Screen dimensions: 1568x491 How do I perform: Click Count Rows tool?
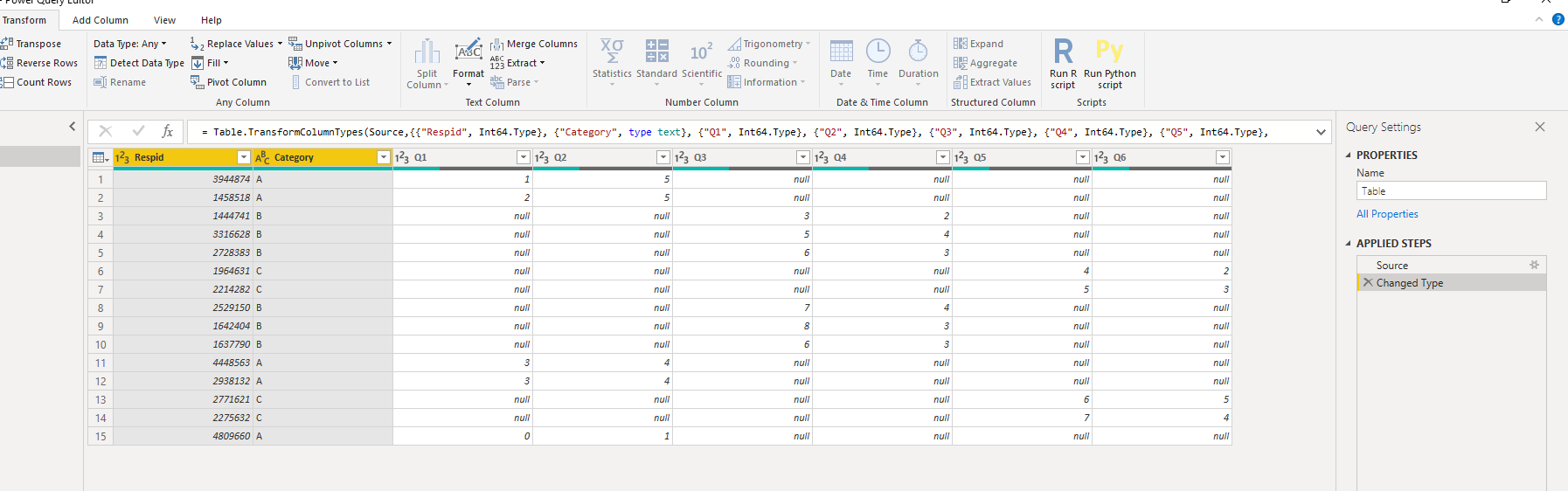pos(37,82)
